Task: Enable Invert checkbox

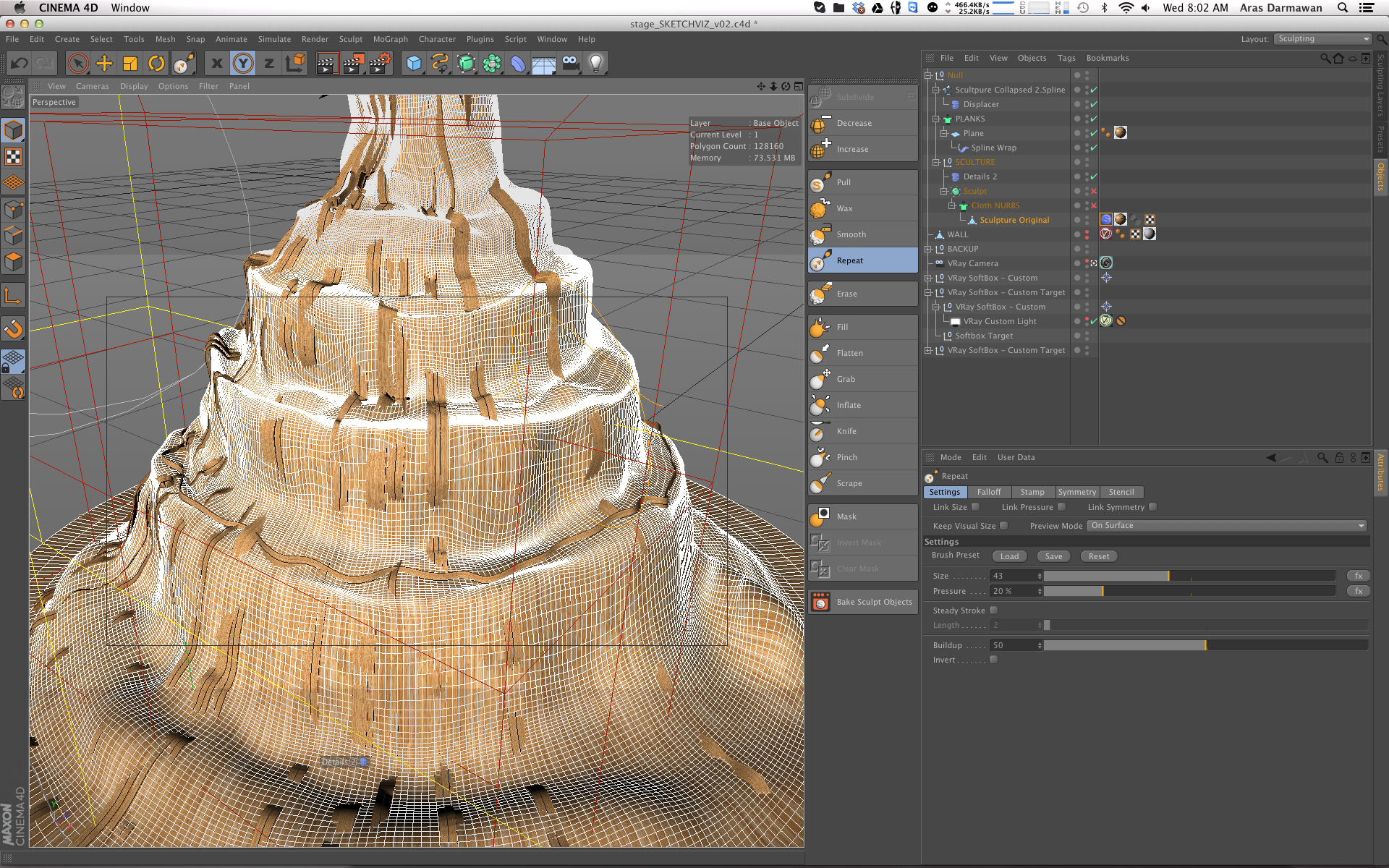Action: pyautogui.click(x=993, y=660)
